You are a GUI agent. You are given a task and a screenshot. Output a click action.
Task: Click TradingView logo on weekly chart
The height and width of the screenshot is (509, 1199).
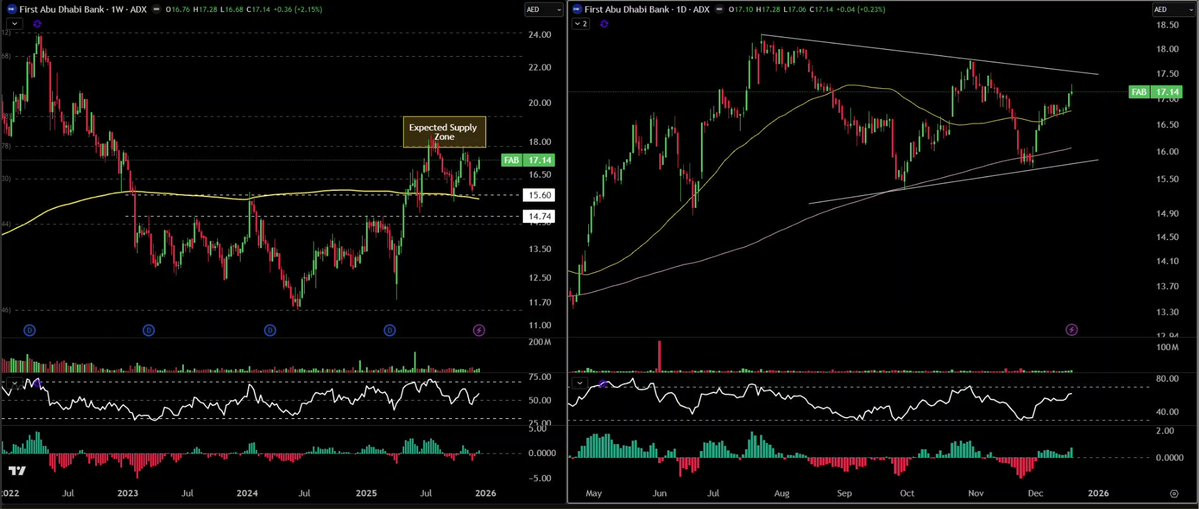coord(17,470)
